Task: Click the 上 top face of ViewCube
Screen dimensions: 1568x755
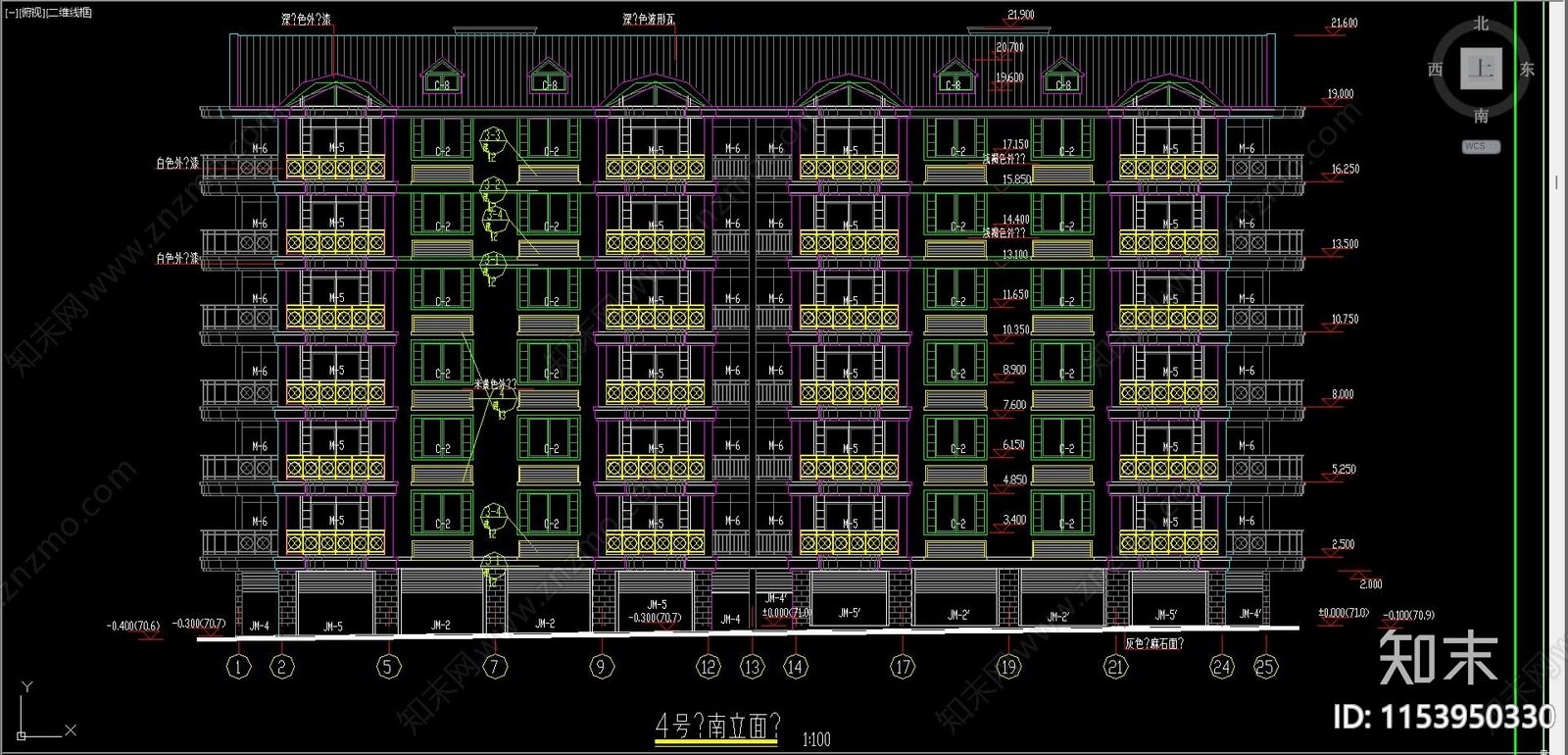Action: [x=1481, y=69]
